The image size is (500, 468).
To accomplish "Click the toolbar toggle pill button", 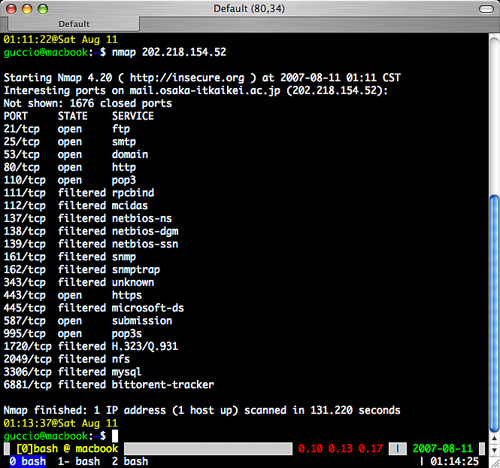I will coord(486,9).
